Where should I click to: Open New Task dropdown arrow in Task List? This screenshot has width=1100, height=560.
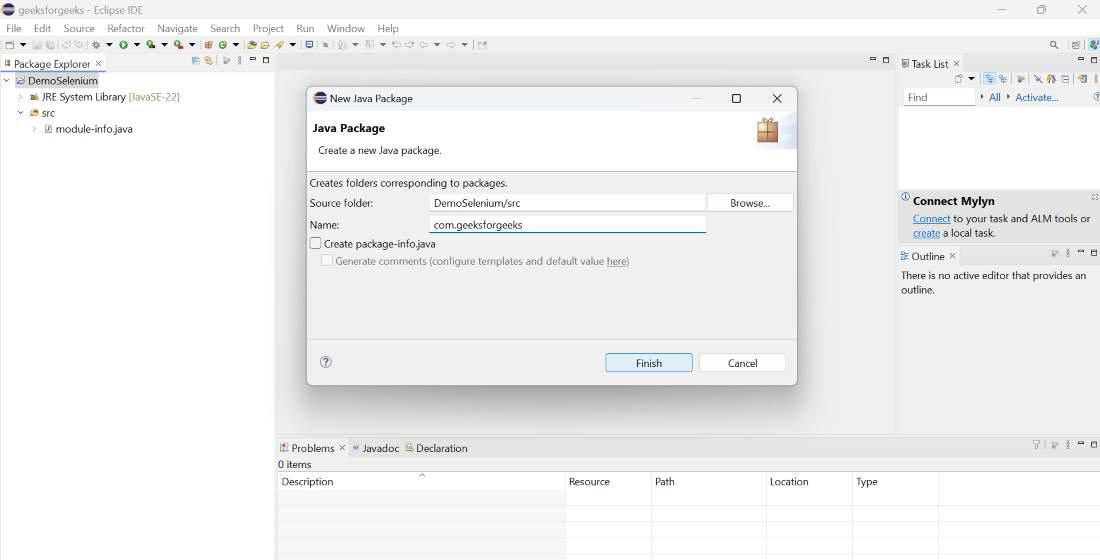coord(972,79)
